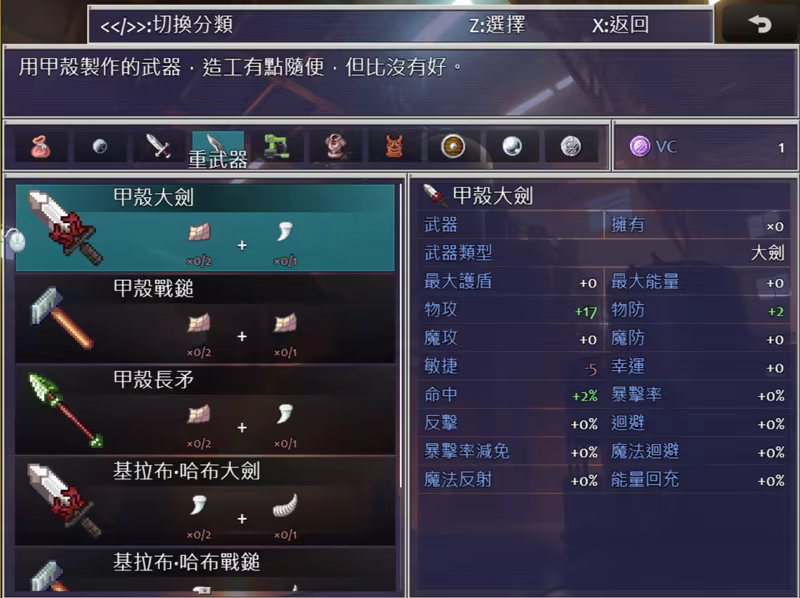
Task: Open the green gun weapons category
Action: click(277, 147)
